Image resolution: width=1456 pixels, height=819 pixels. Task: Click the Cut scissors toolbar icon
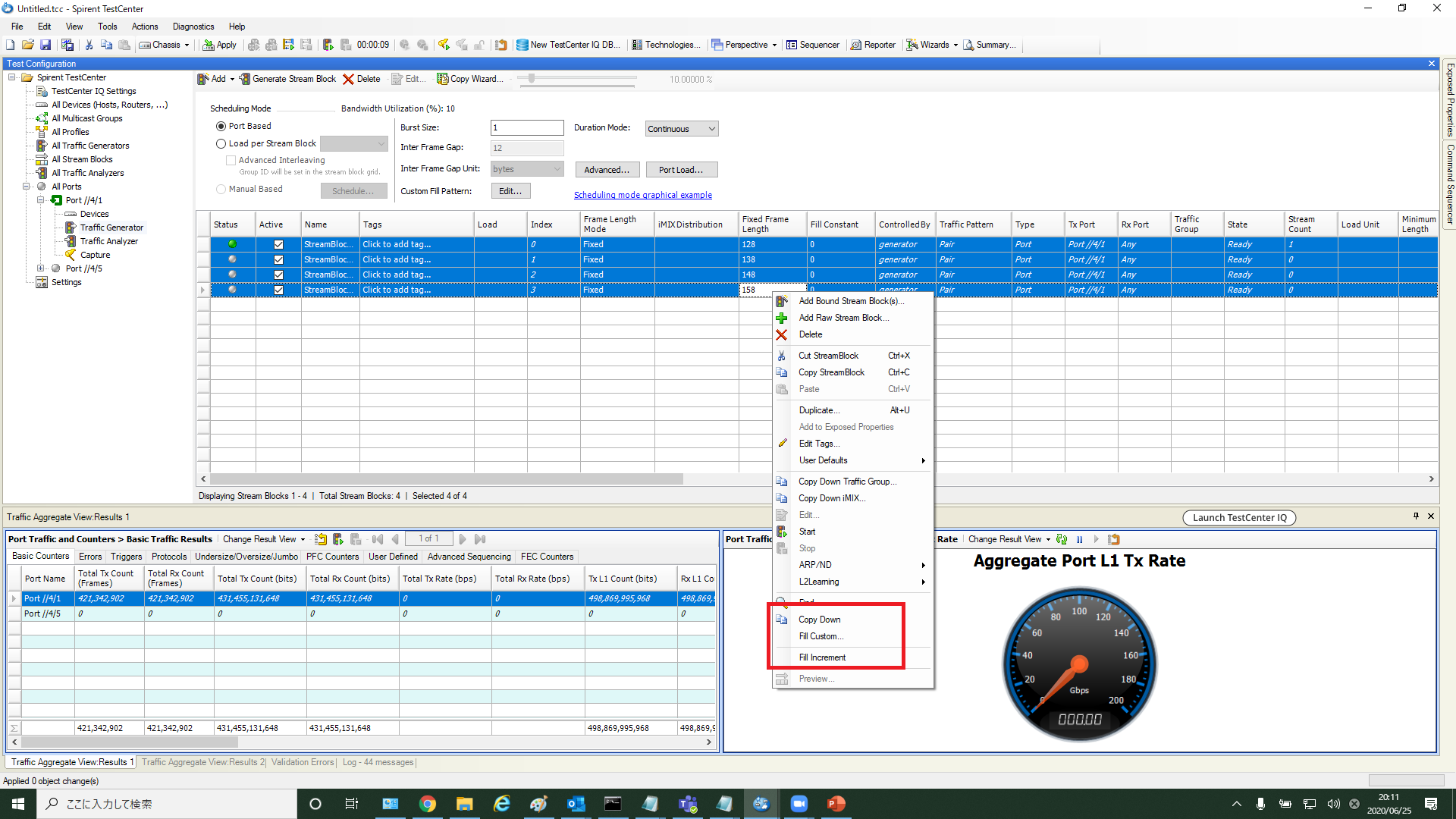(x=89, y=45)
